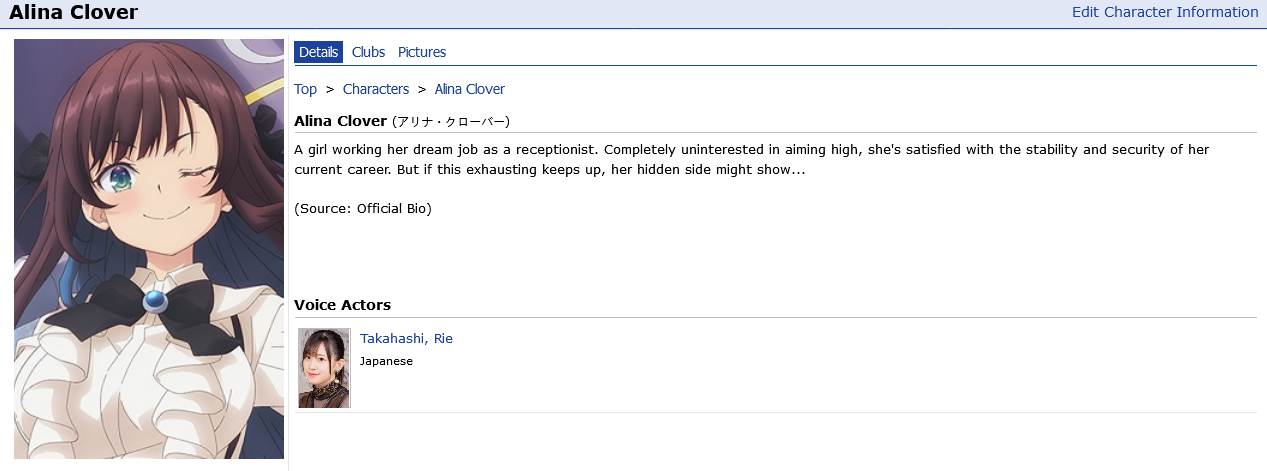Go to Top in the breadcrumb

(305, 89)
